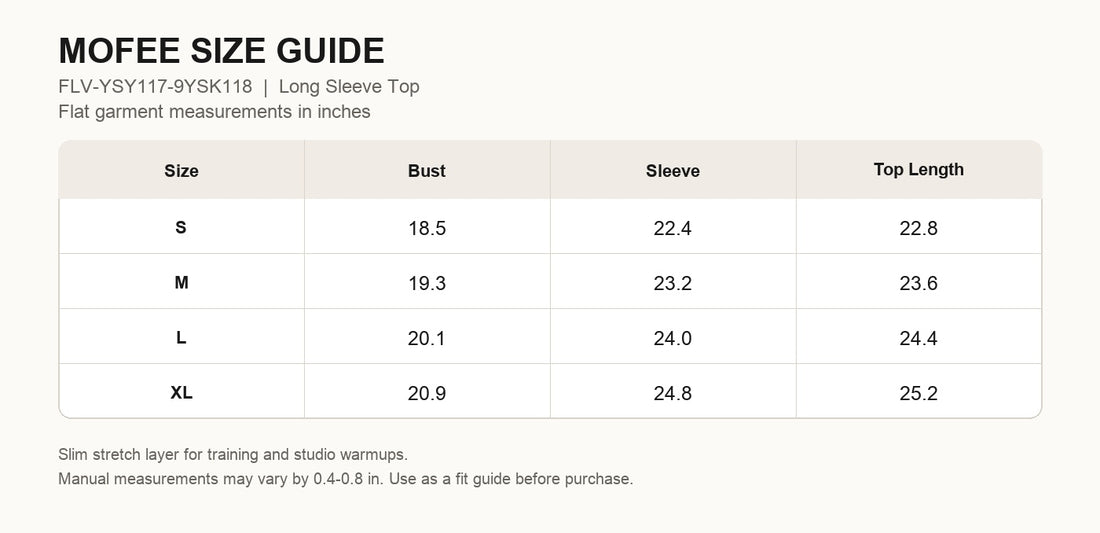Select sleeve value 23.2 for size M
Screen dimensions: 1100x533
[x=673, y=283]
